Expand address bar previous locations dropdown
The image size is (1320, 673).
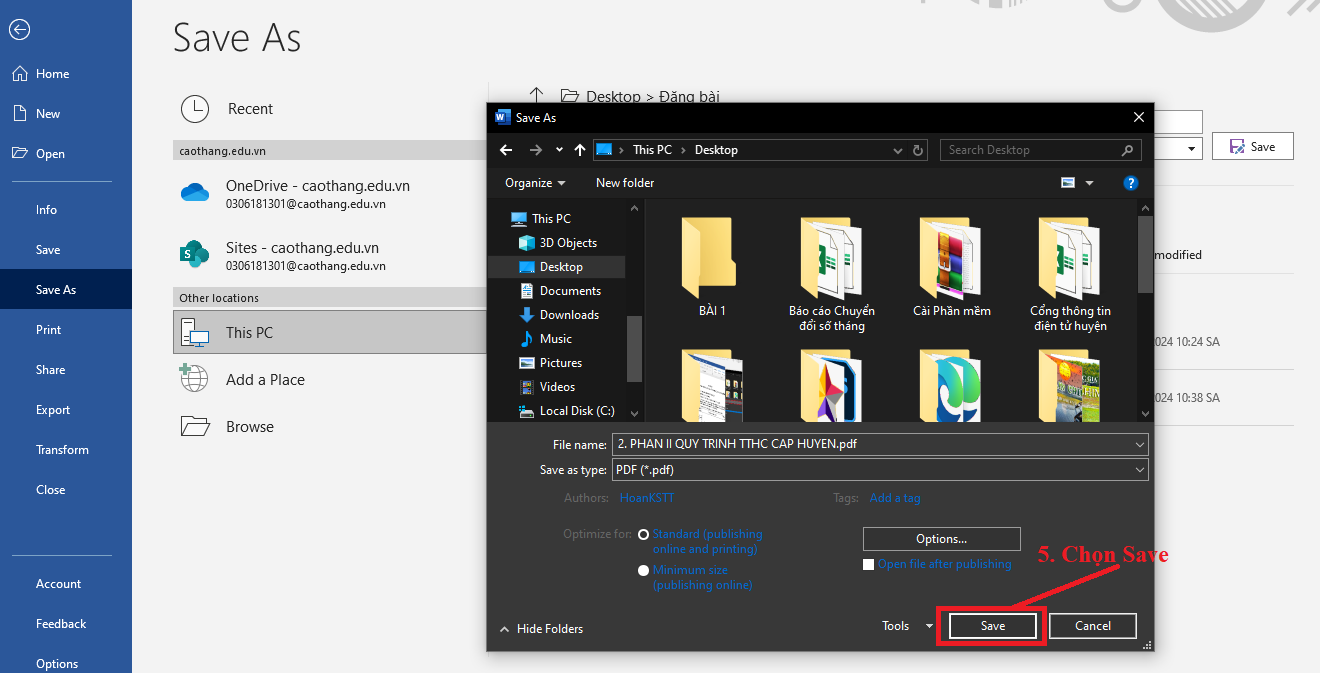tap(897, 150)
